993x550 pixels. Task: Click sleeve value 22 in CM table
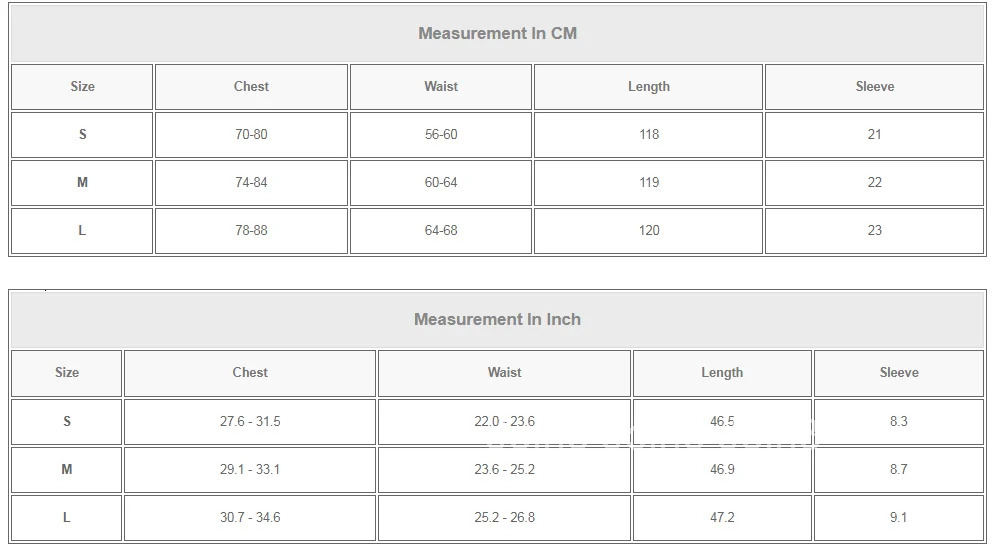[874, 183]
